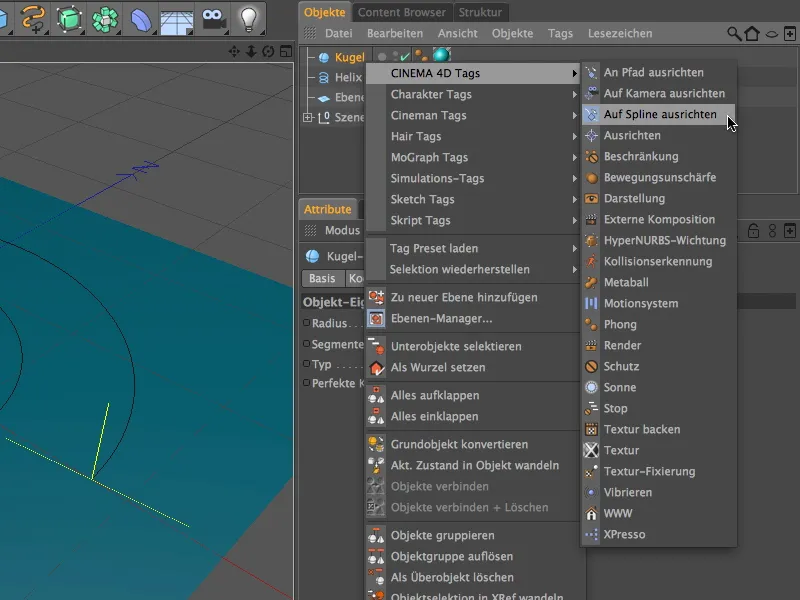Choose Auf Kamera ausrichten tag
800x600 pixels.
coord(658,93)
